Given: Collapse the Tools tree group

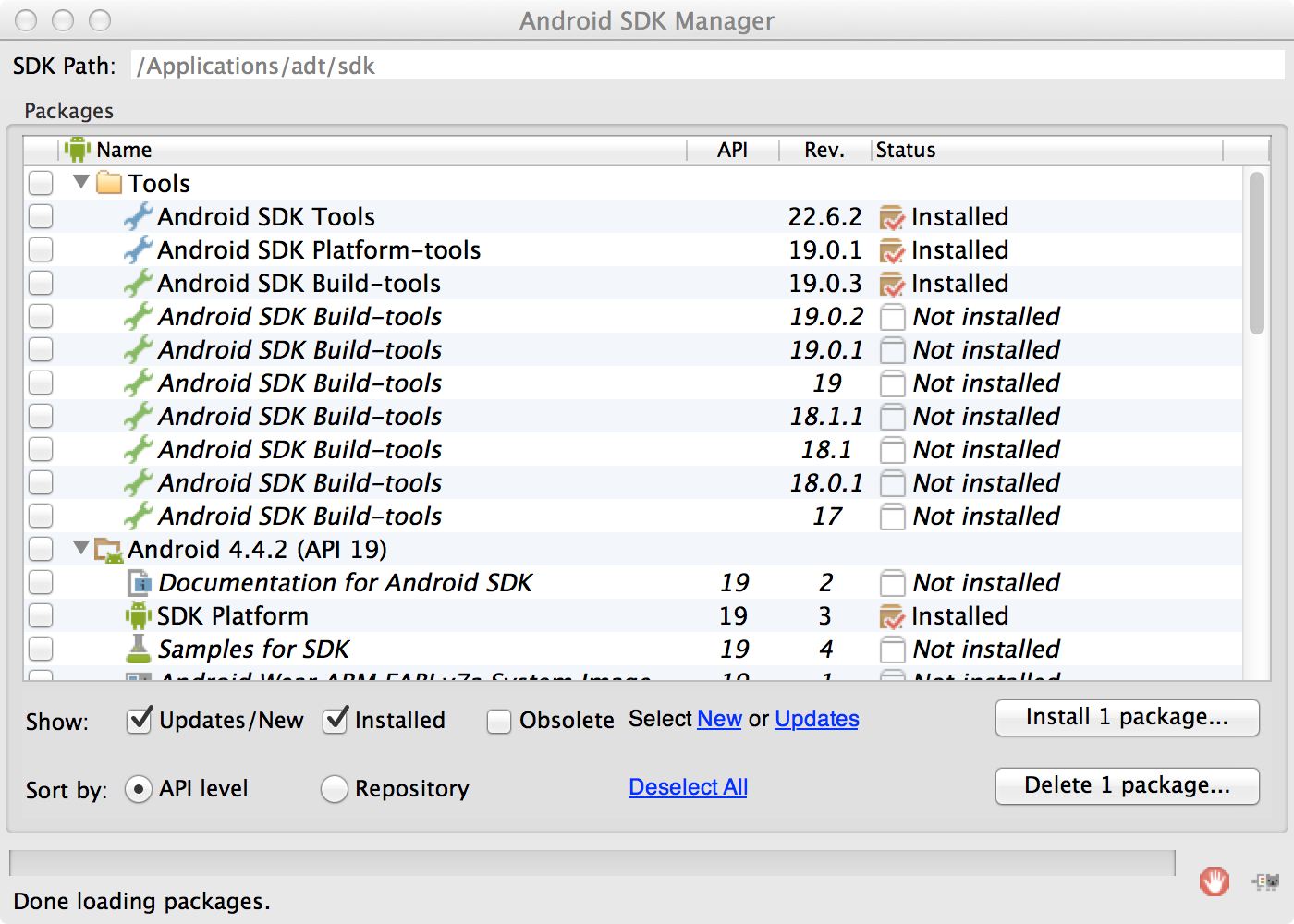Looking at the screenshot, I should coord(81,182).
